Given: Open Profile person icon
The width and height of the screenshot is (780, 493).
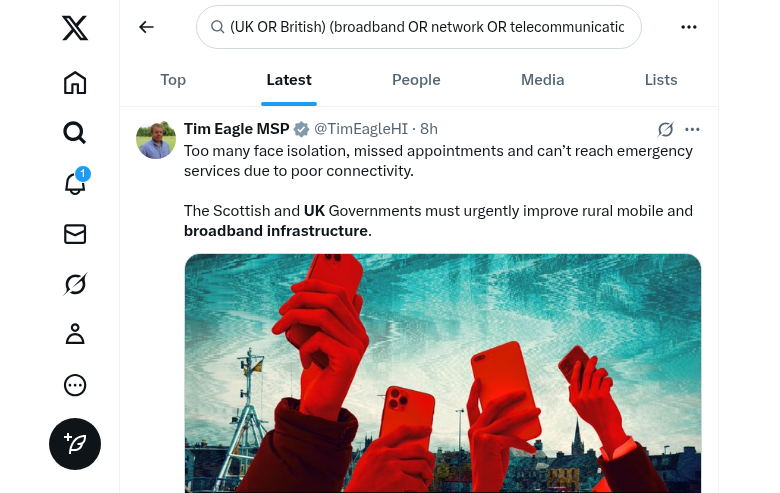Looking at the screenshot, I should tap(75, 335).
